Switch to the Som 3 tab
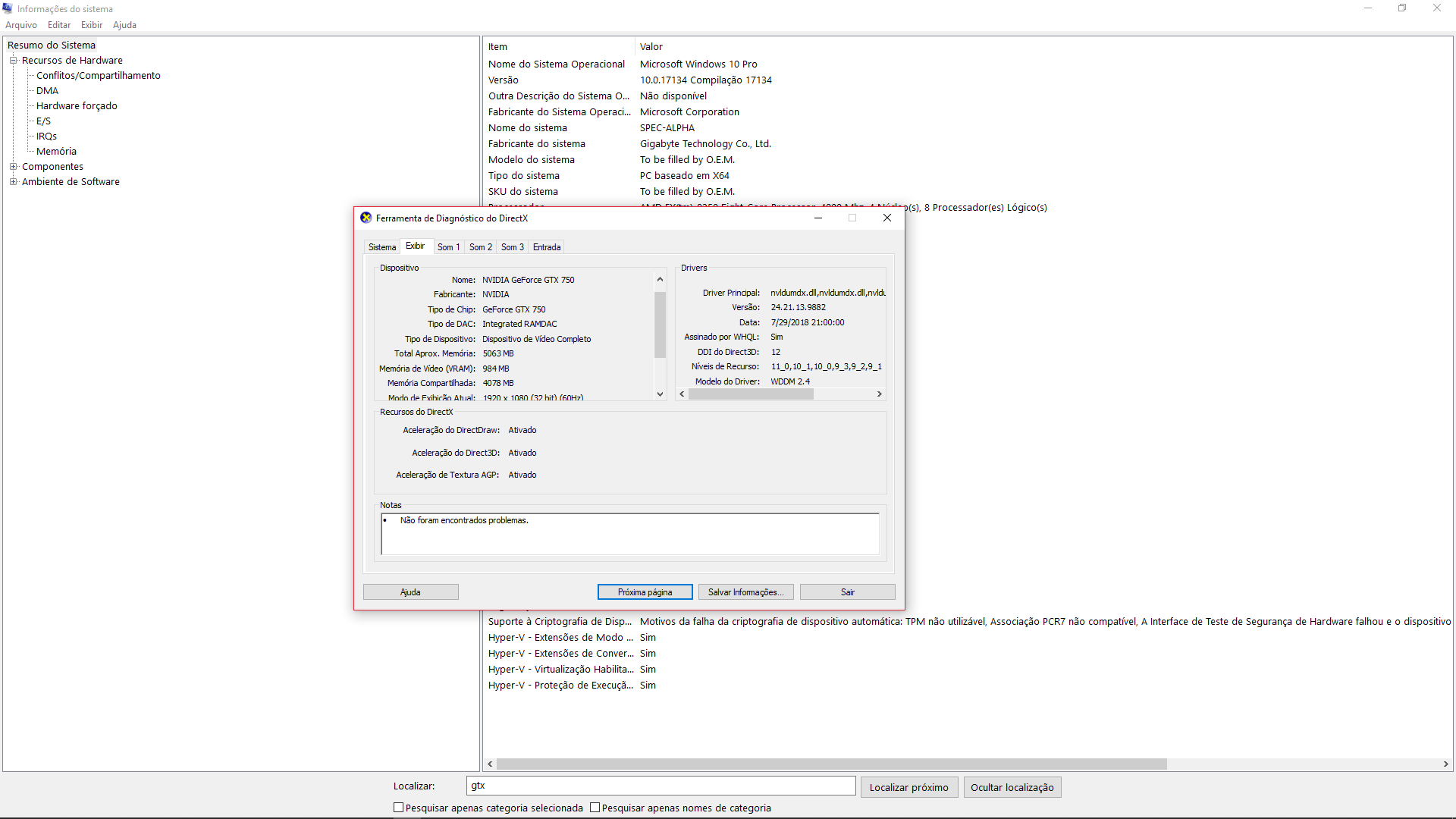The width and height of the screenshot is (1456, 819). [512, 247]
